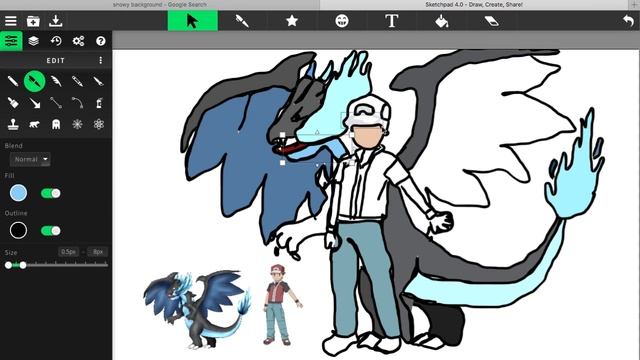
Task: Open the History panel
Action: point(56,41)
